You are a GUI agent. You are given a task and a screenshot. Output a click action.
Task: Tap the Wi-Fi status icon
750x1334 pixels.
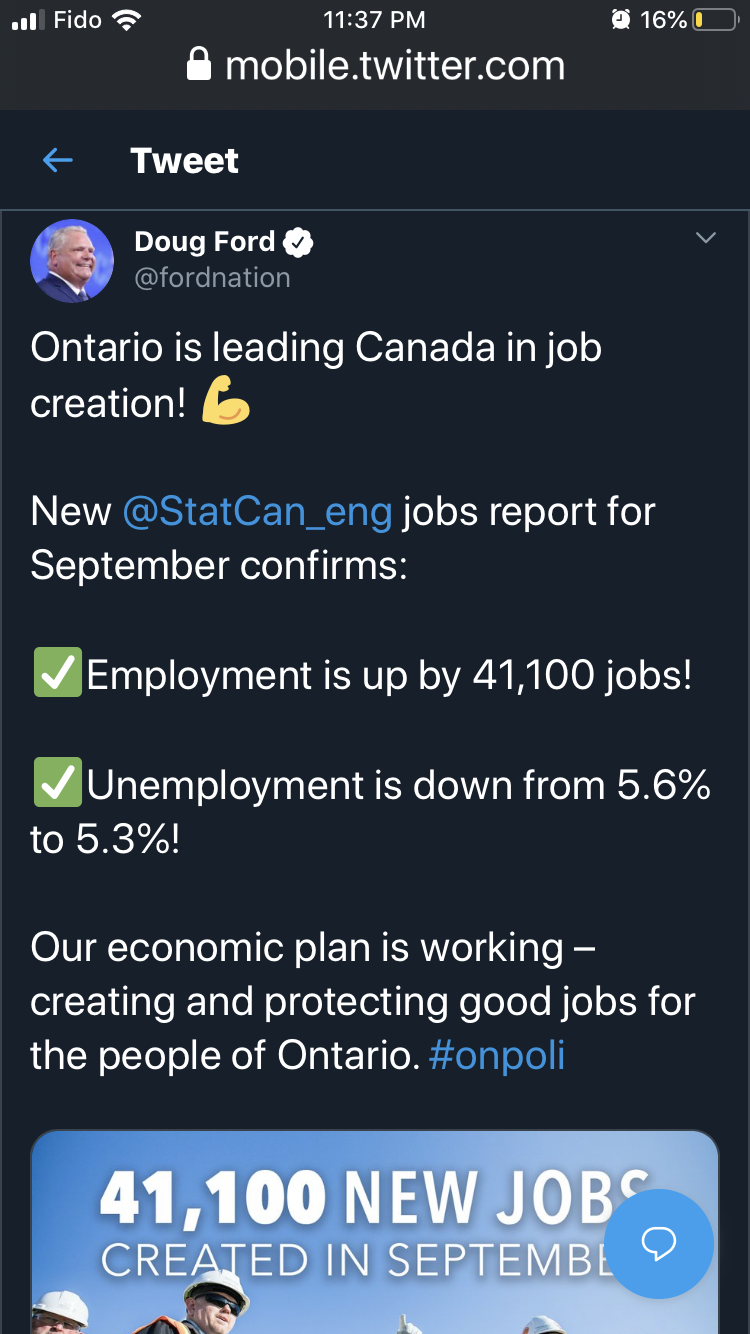[x=127, y=20]
